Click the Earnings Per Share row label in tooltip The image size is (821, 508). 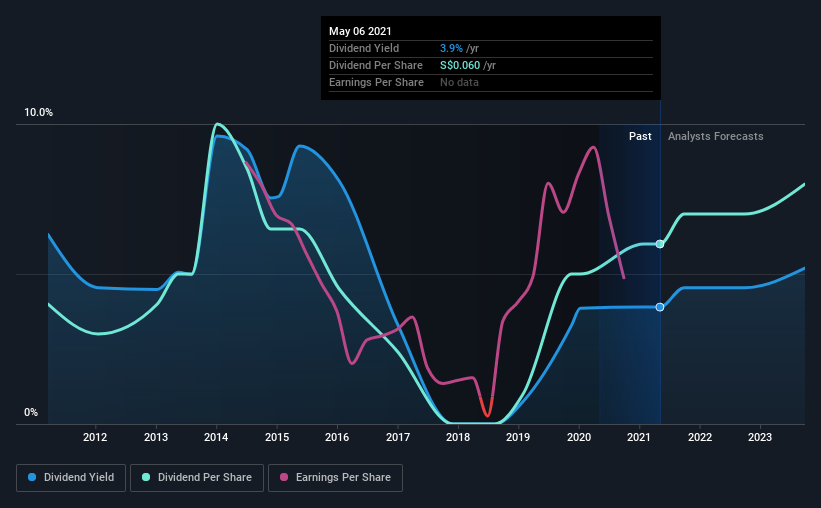pos(376,82)
